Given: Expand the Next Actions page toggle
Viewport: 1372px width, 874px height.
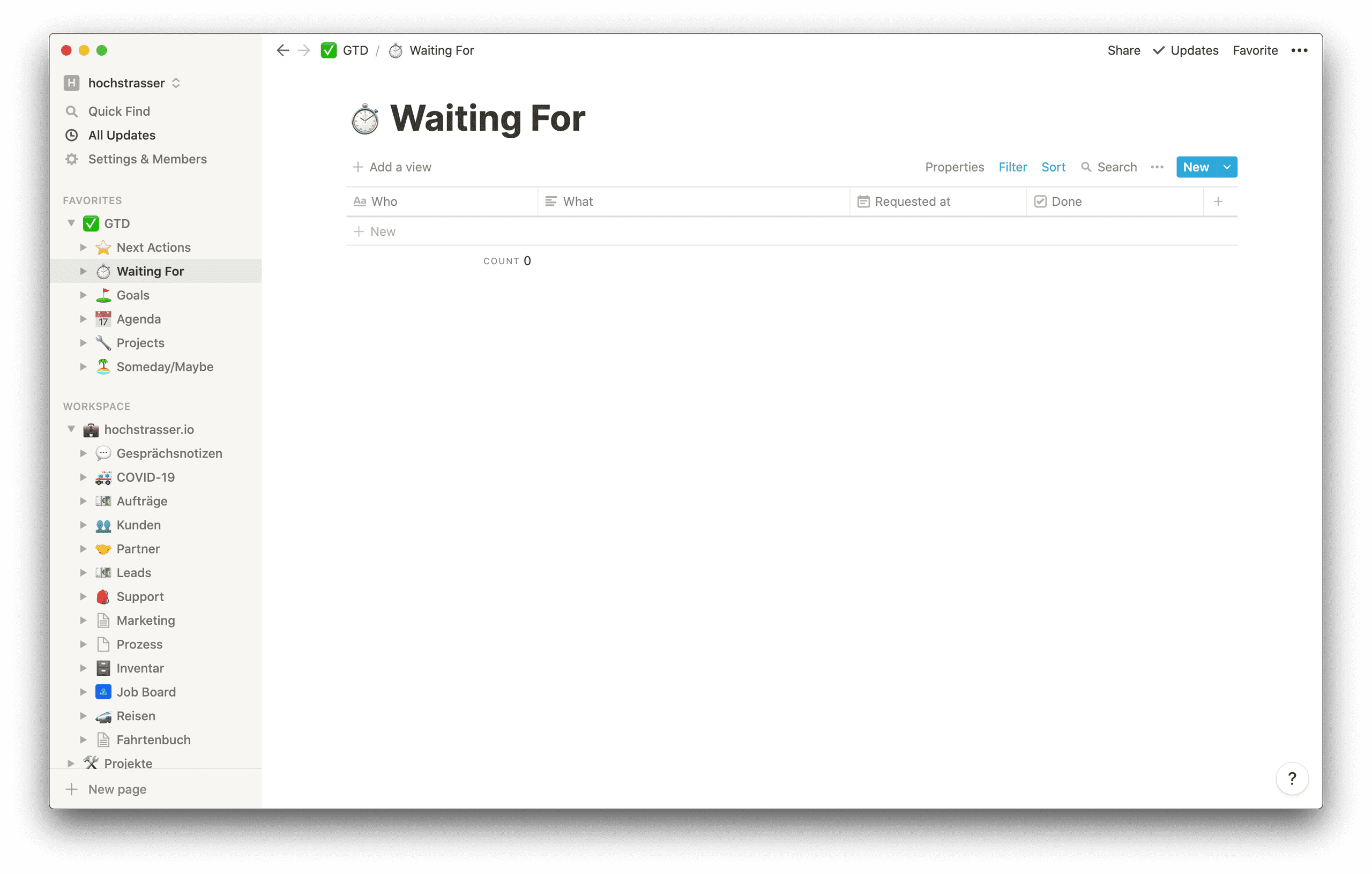Looking at the screenshot, I should (x=83, y=247).
